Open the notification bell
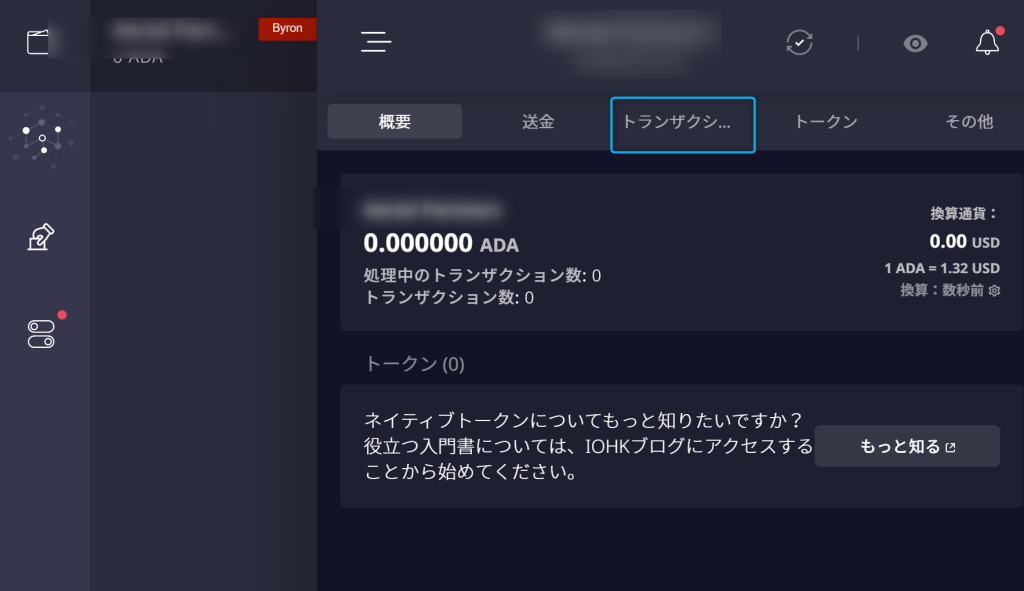Viewport: 1024px width, 591px height. (987, 43)
